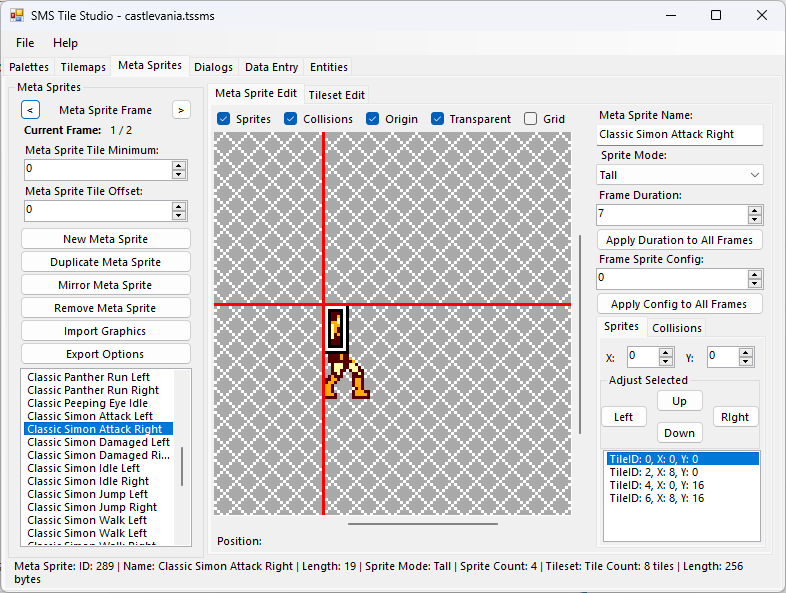Move selected sprite Left
The height and width of the screenshot is (593, 786).
coord(624,417)
